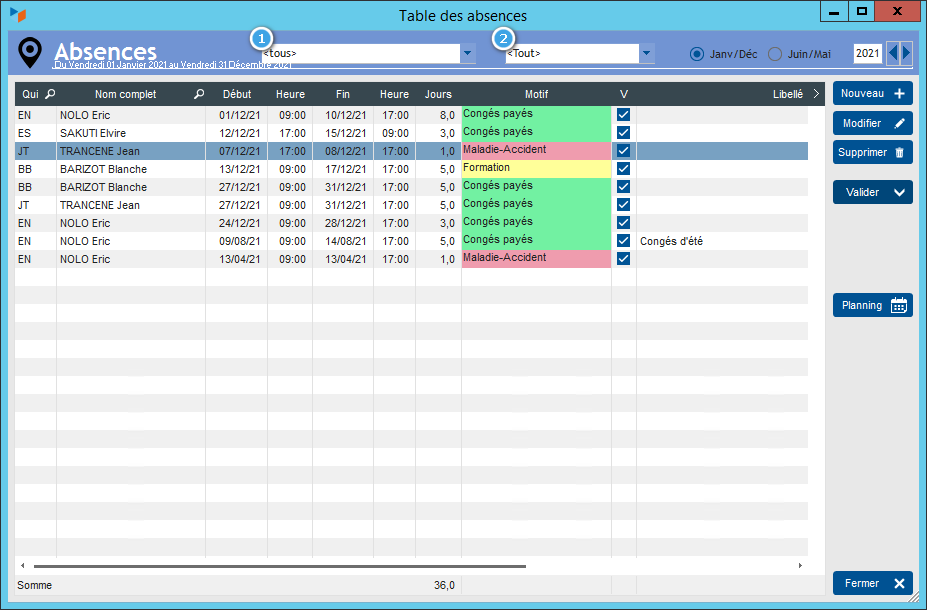
Task: Click the location pin Absences icon
Action: (x=31, y=52)
